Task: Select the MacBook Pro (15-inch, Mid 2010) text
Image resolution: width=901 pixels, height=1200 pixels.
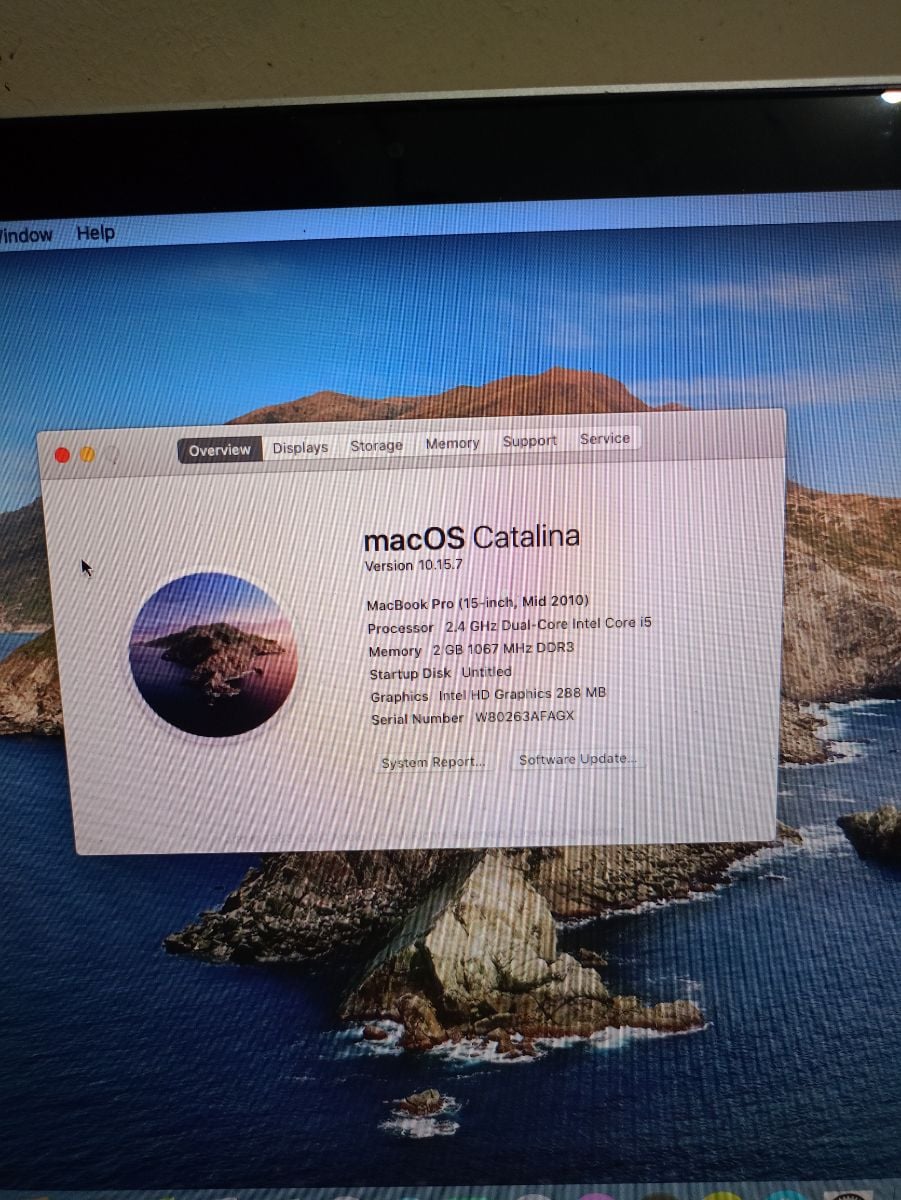Action: (478, 603)
